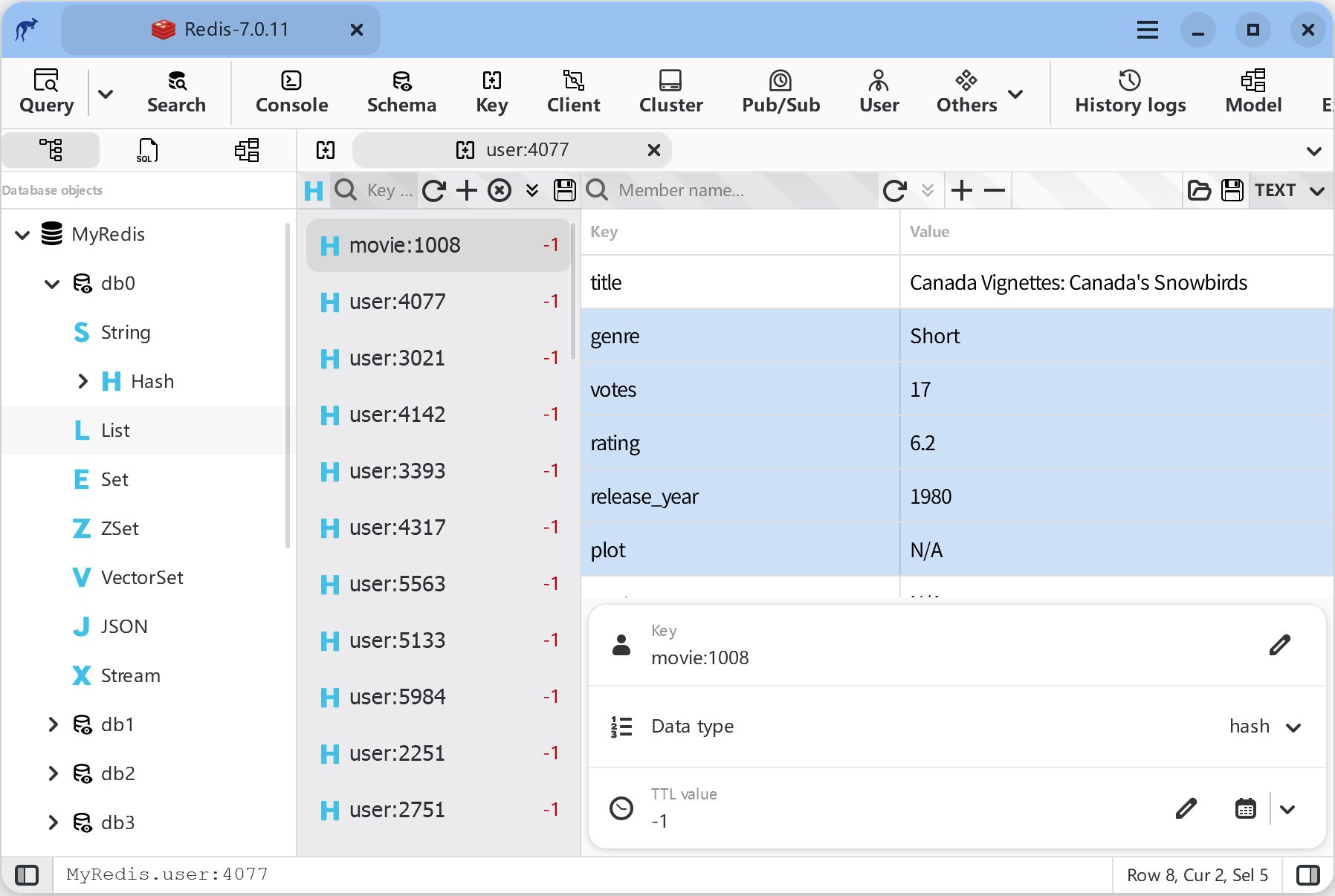Change the TEXT value format
This screenshot has width=1335, height=896.
[x=1289, y=191]
